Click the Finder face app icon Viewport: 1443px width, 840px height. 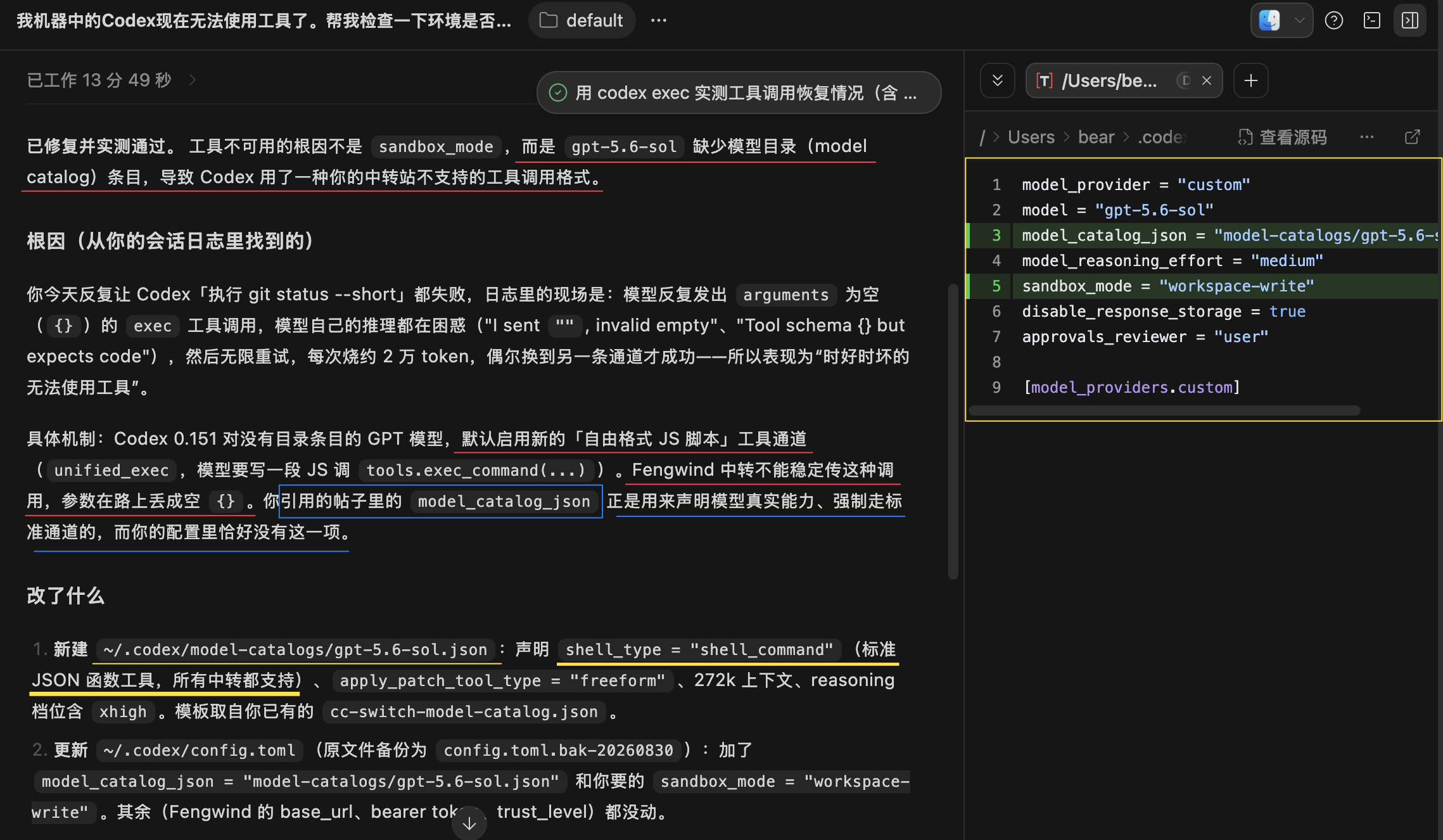coord(1269,20)
